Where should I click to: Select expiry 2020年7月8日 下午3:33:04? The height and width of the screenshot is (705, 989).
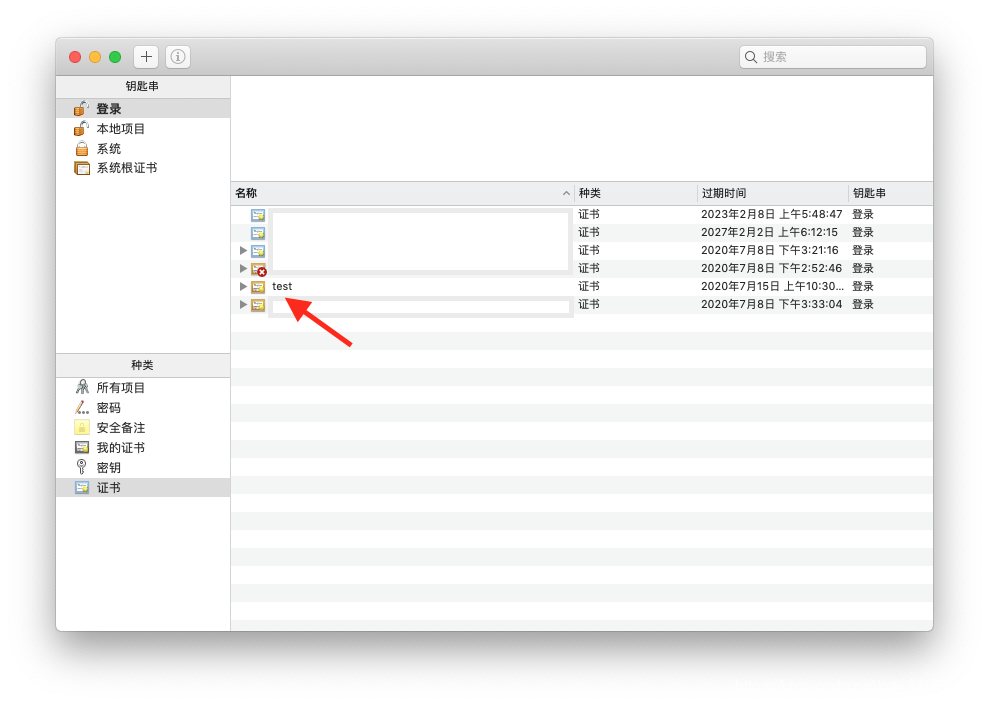pyautogui.click(x=771, y=304)
